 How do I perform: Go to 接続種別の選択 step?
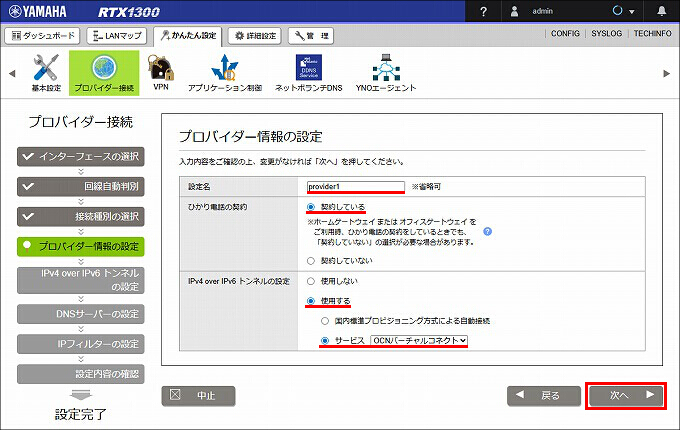(x=81, y=216)
